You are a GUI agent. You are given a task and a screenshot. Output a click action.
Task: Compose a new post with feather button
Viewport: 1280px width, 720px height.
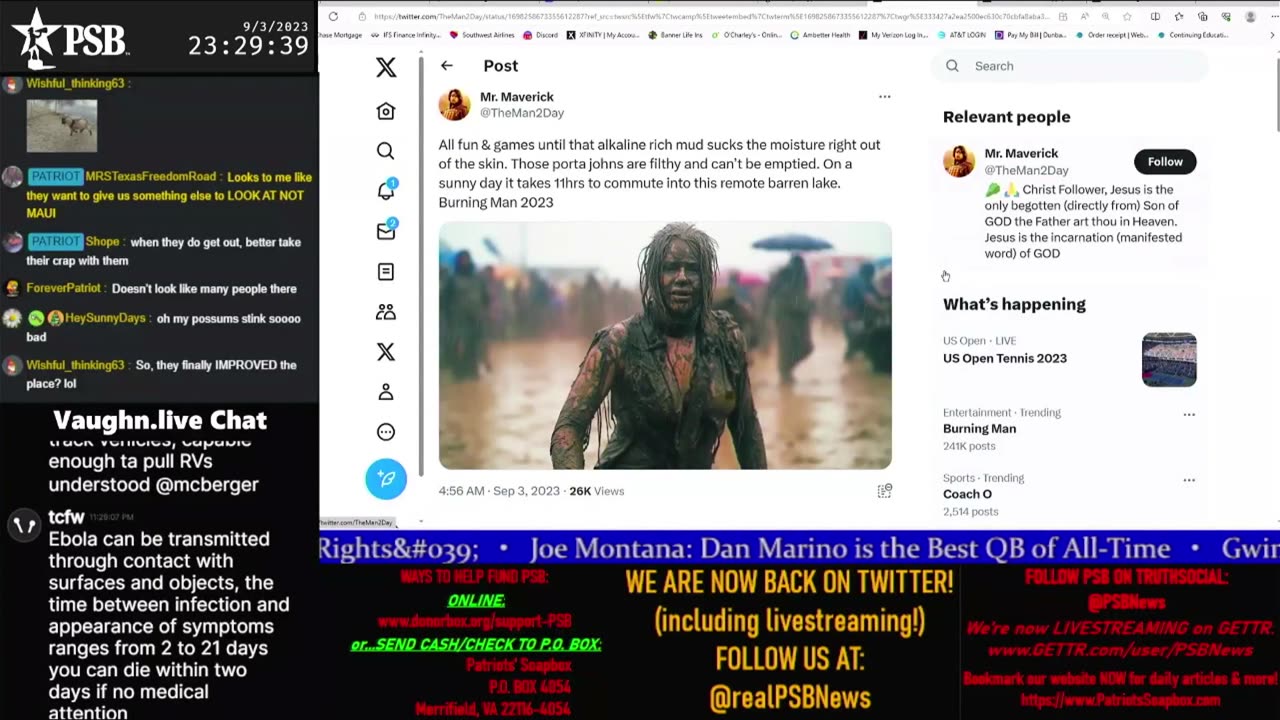(386, 479)
